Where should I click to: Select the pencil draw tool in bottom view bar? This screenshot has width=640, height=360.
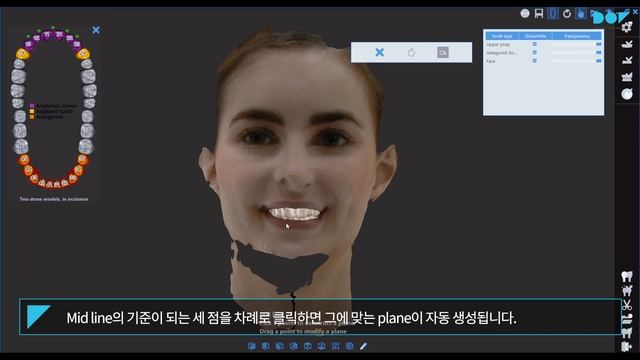pyautogui.click(x=363, y=346)
